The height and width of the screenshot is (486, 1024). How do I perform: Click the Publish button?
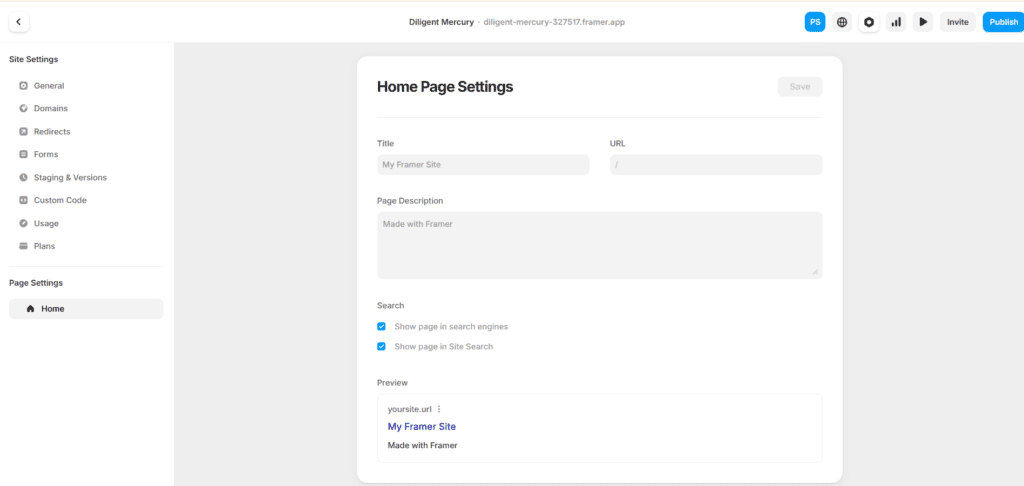(x=1003, y=22)
